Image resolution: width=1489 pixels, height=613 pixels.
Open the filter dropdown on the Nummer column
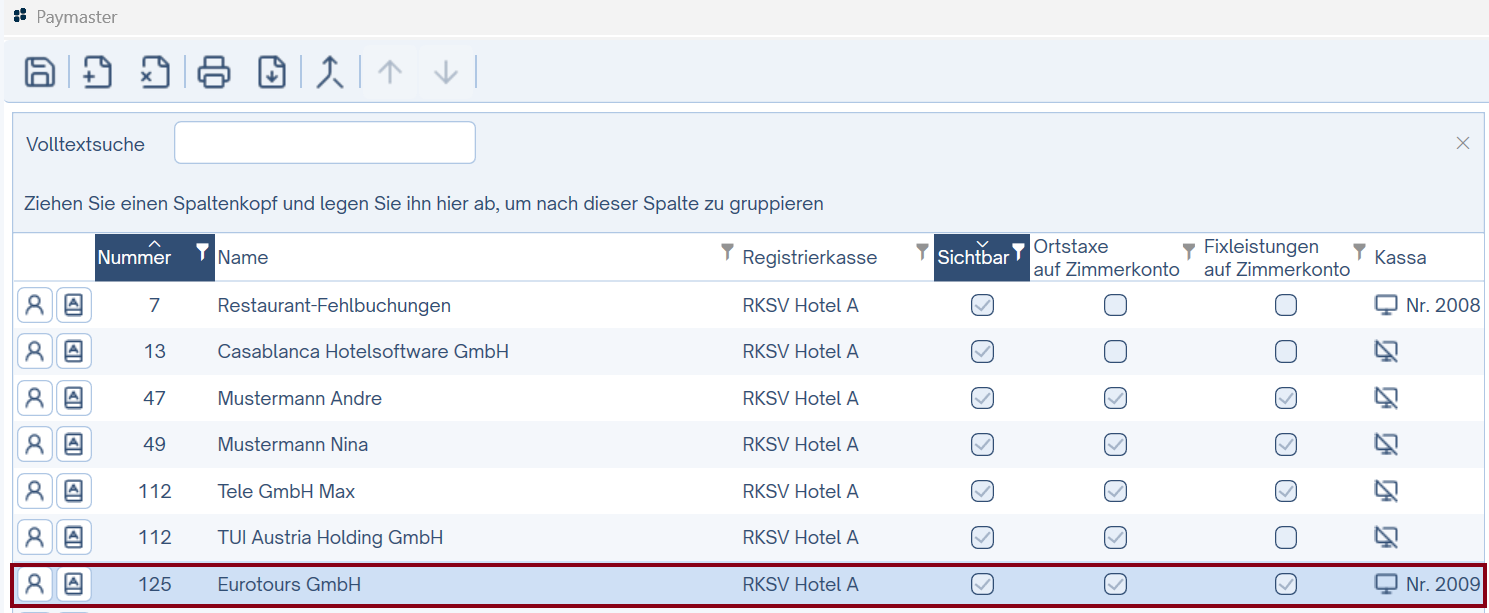click(200, 253)
